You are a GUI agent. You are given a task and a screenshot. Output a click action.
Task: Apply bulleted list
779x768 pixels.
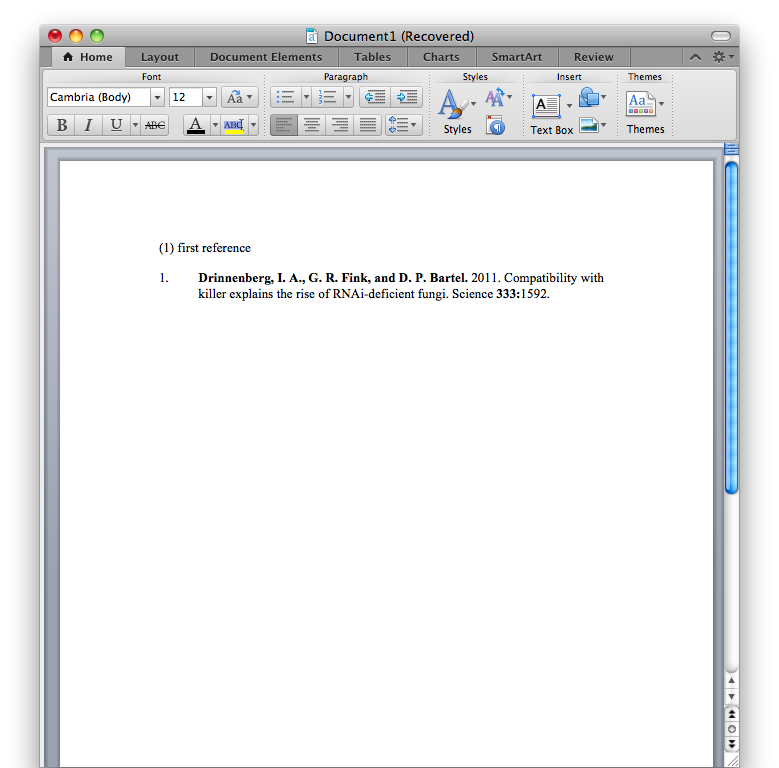tap(285, 97)
